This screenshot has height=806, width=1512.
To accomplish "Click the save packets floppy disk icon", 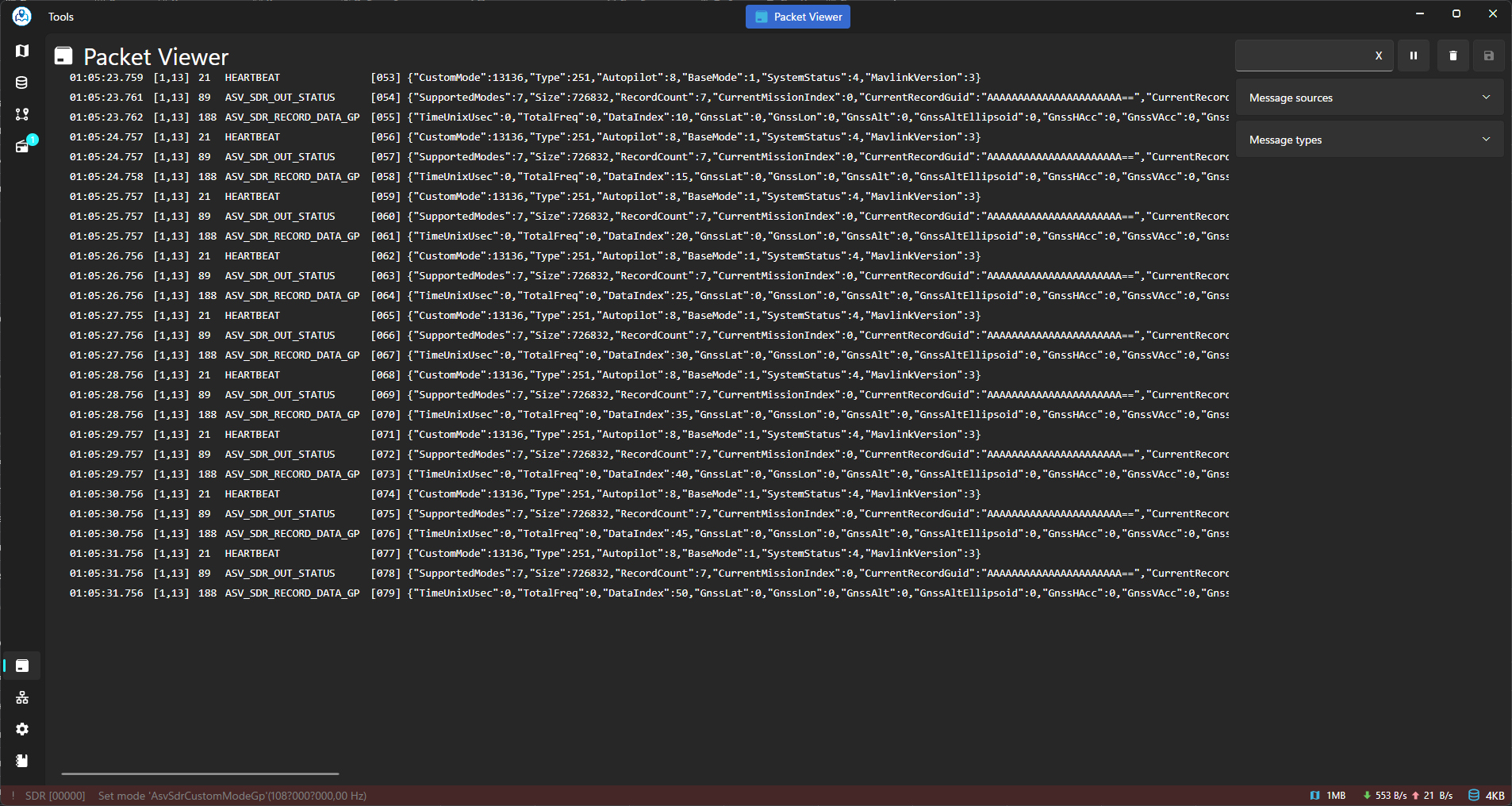I will [x=1488, y=56].
